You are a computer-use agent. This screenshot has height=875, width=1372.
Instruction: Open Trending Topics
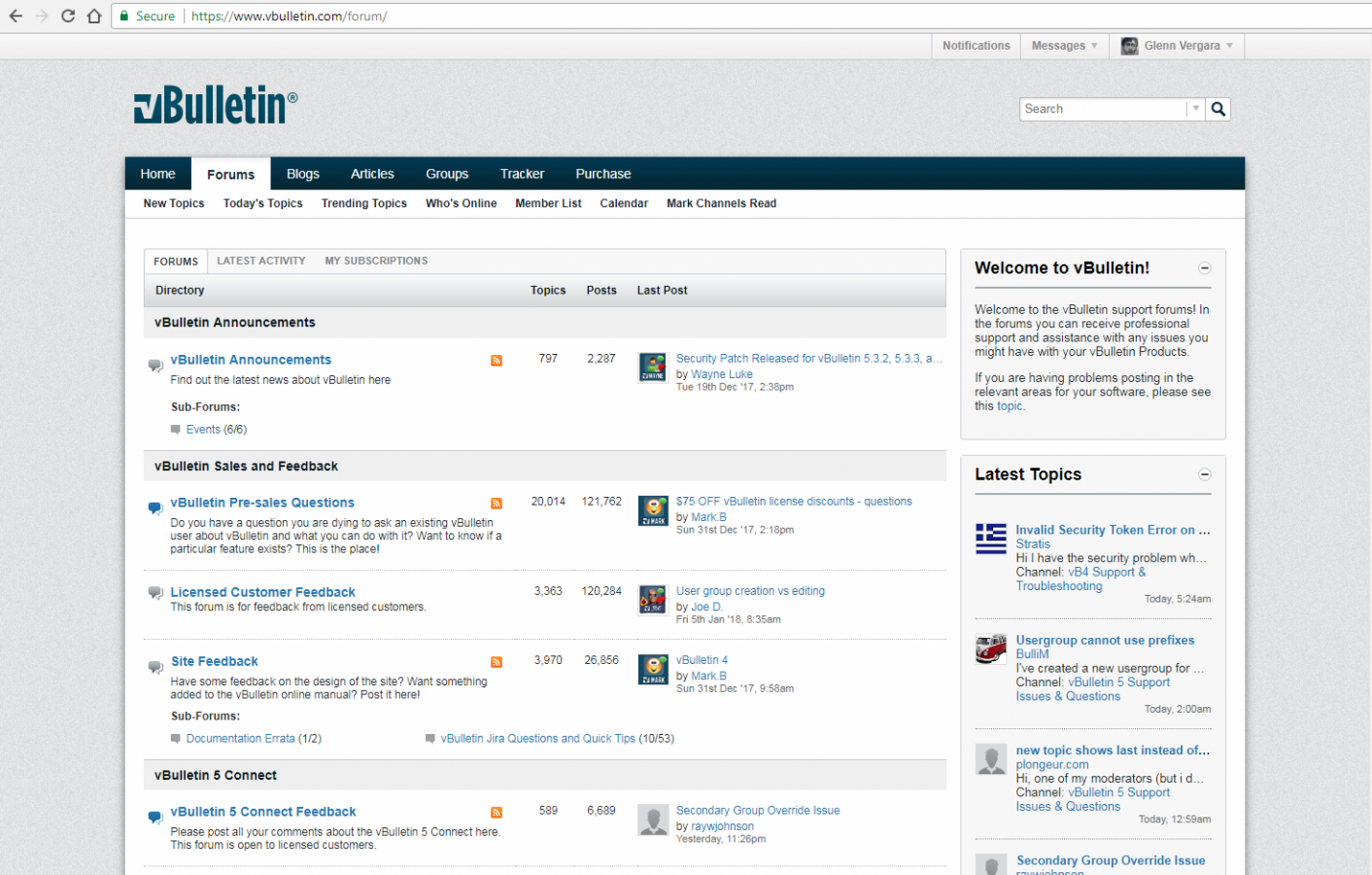(x=364, y=203)
